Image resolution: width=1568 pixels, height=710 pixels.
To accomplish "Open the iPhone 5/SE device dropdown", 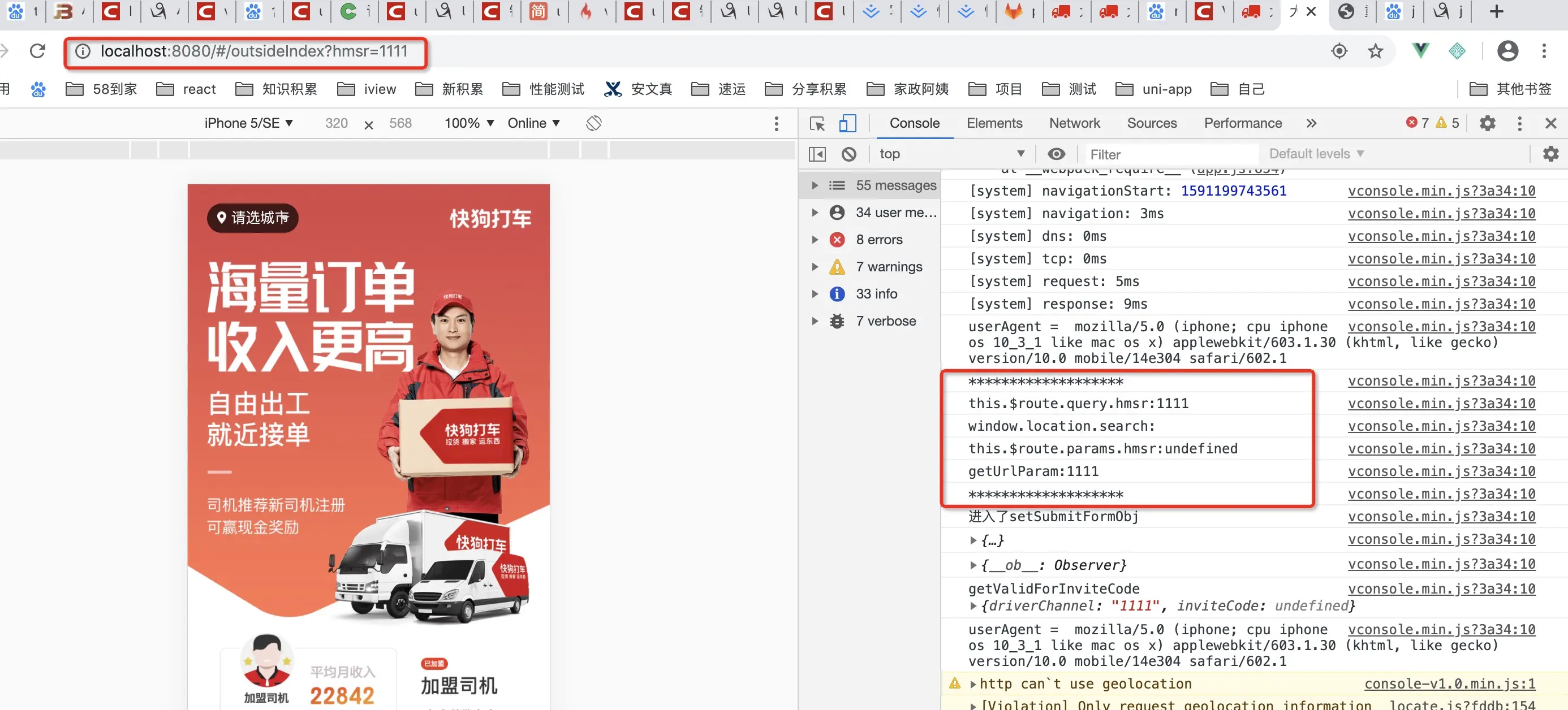I will (x=248, y=123).
